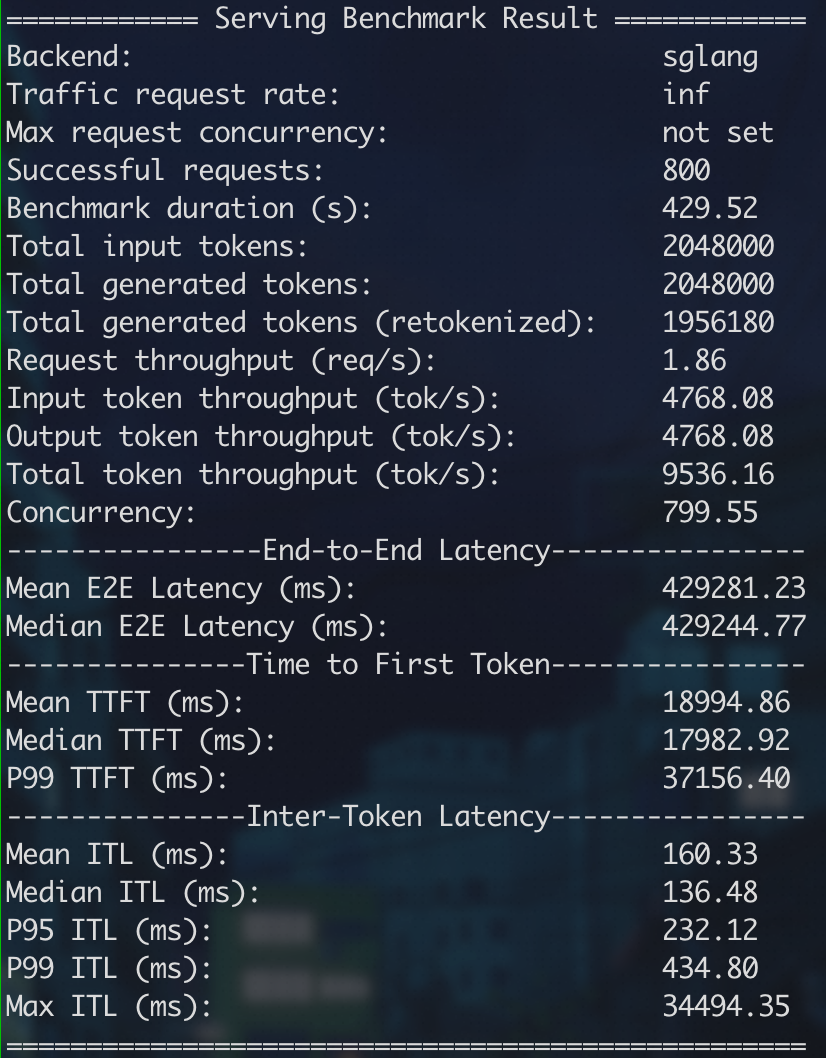Click the 'Serving Benchmark Result' header text

click(x=406, y=18)
